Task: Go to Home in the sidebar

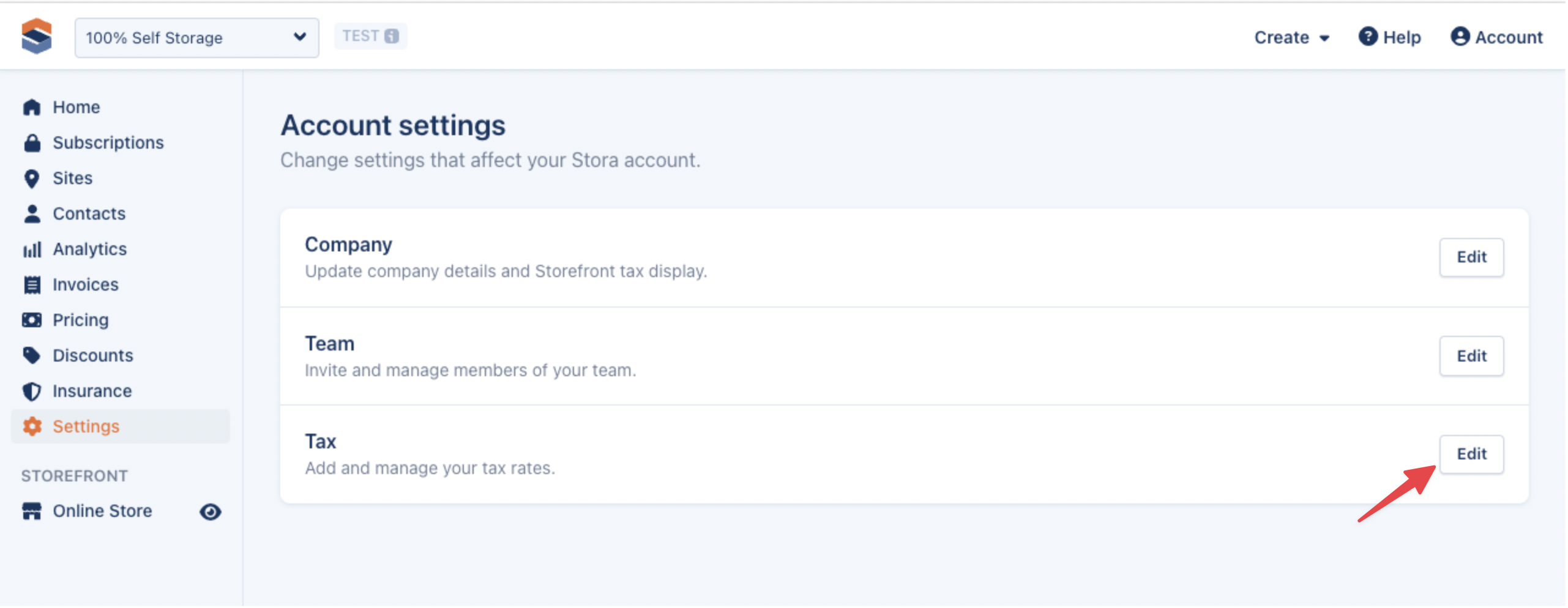Action: click(x=76, y=108)
